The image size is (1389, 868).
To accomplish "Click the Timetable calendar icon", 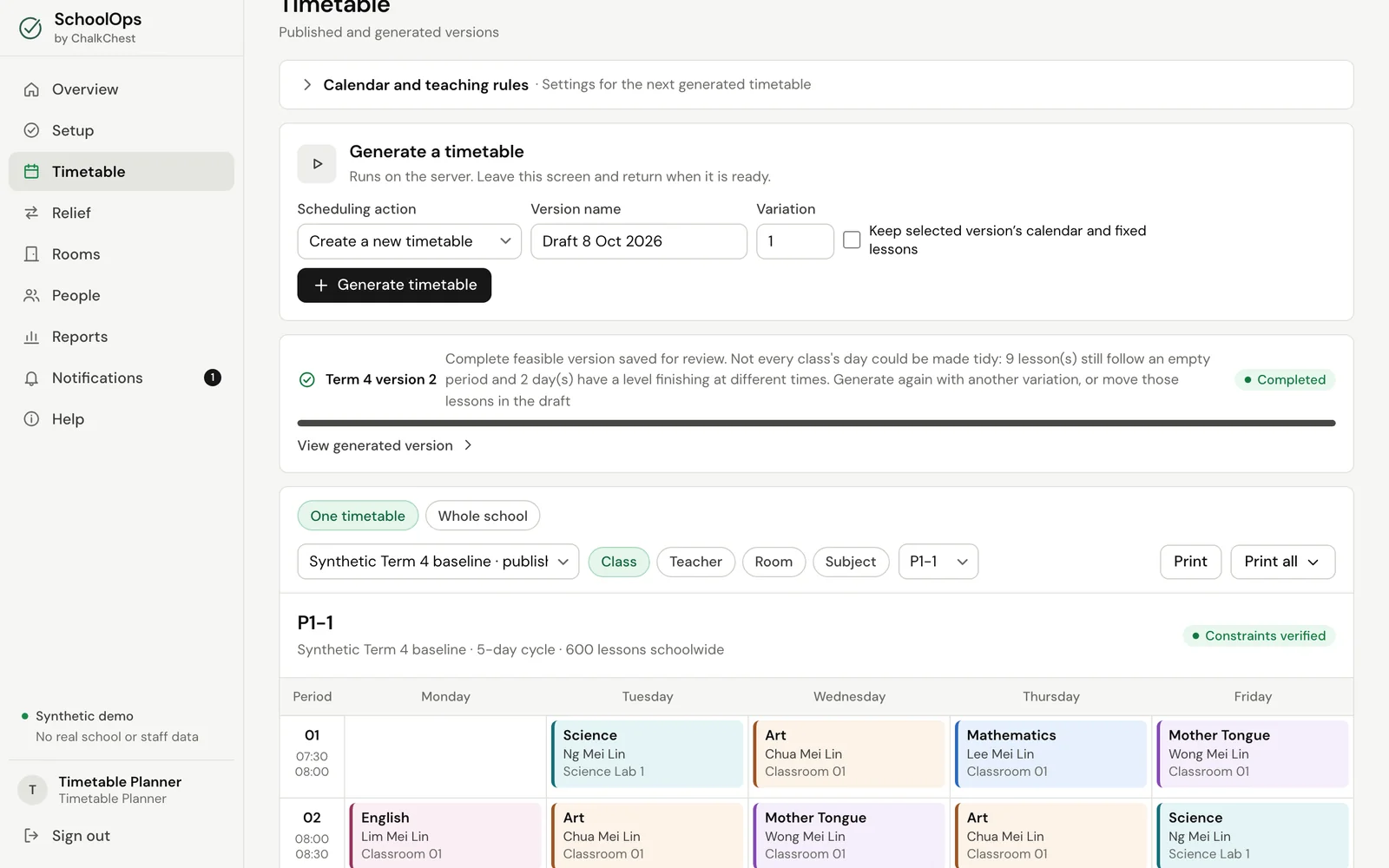I will pos(31,172).
